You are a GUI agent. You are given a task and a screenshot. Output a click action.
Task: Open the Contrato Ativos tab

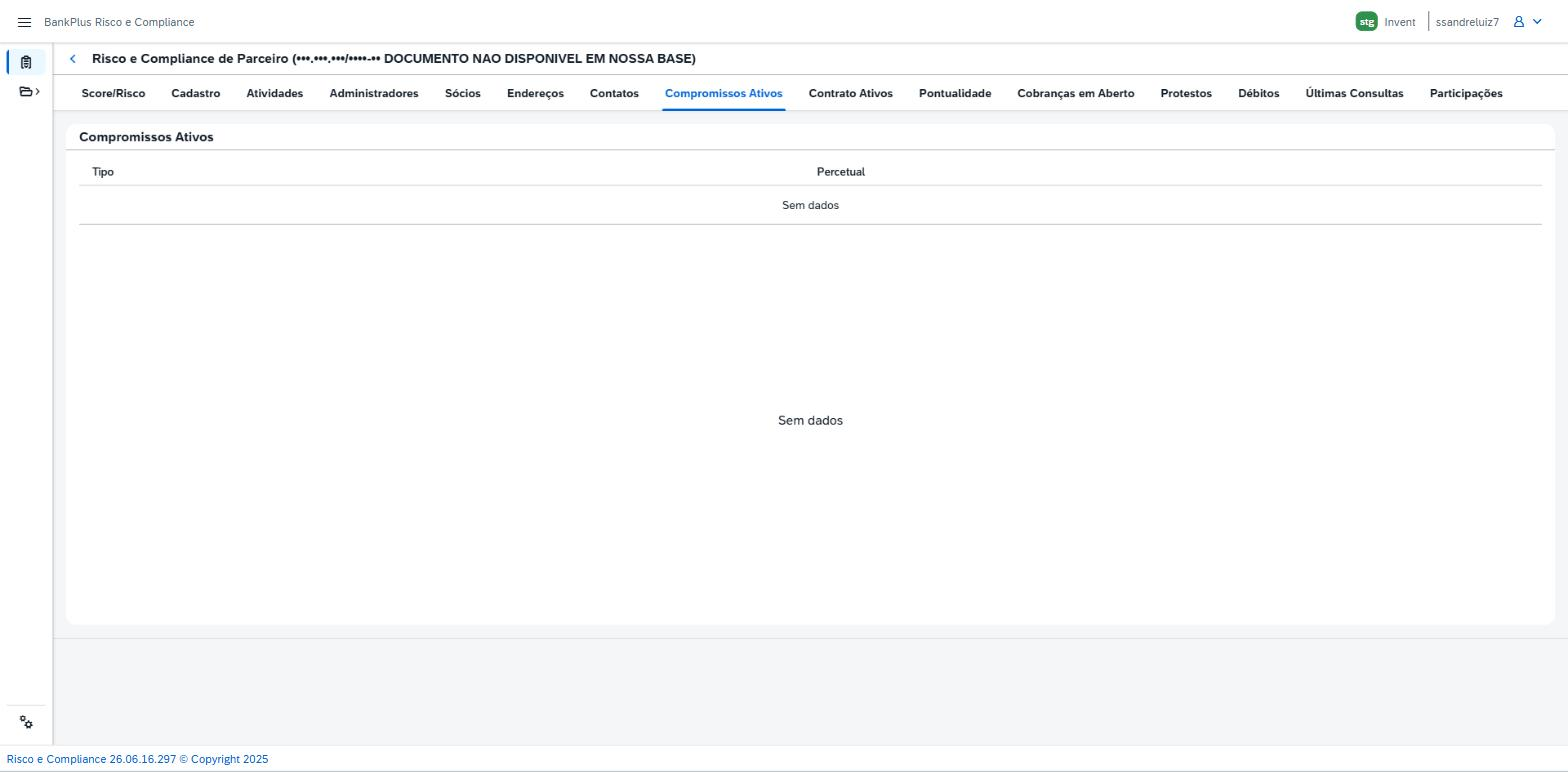coord(851,93)
